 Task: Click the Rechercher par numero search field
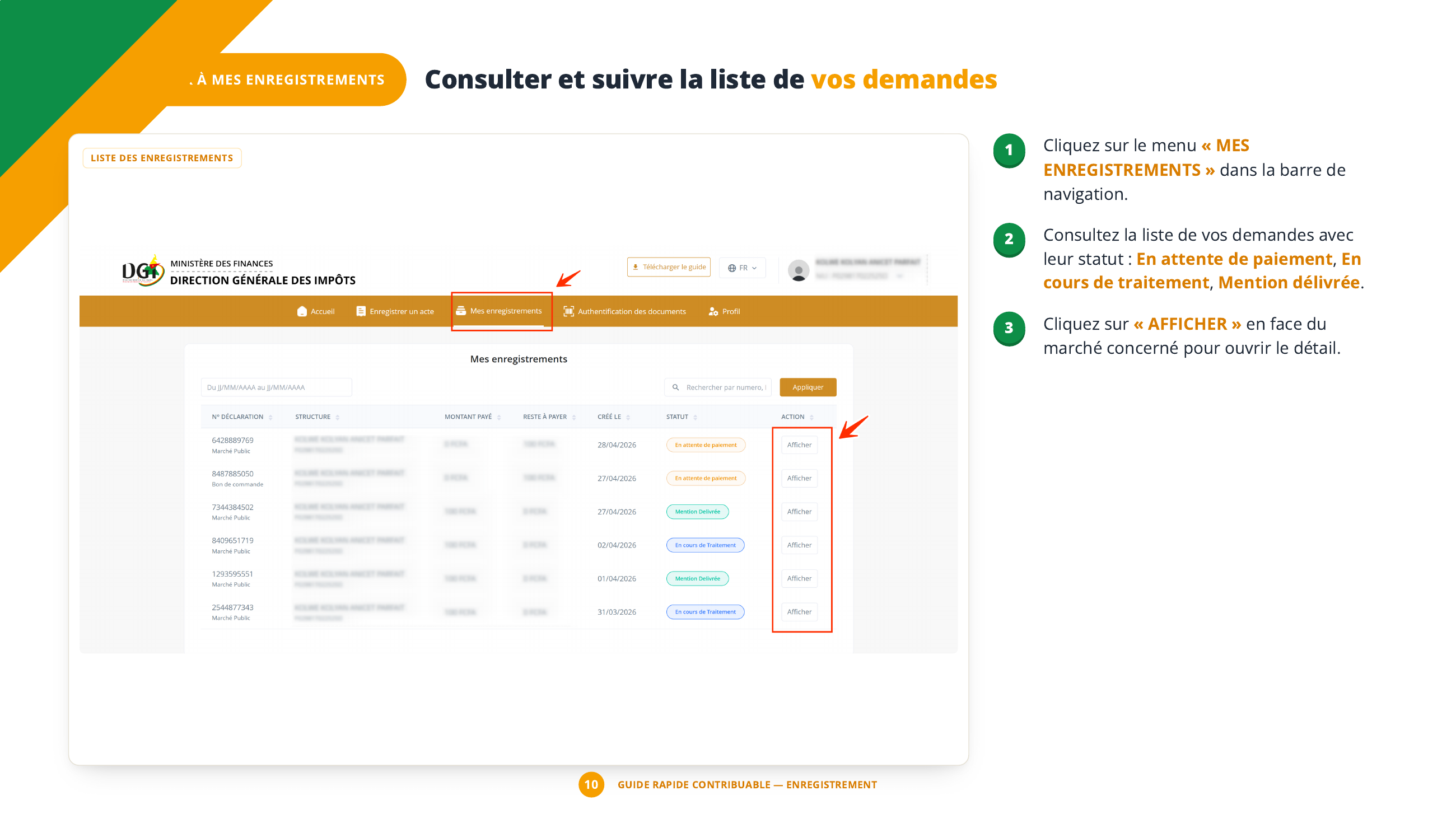pyautogui.click(x=718, y=387)
